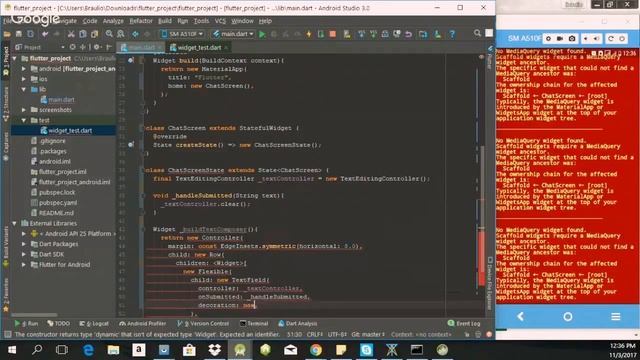Click the Paste icon in the toolbar
640x360 pixels.
coord(94,34)
